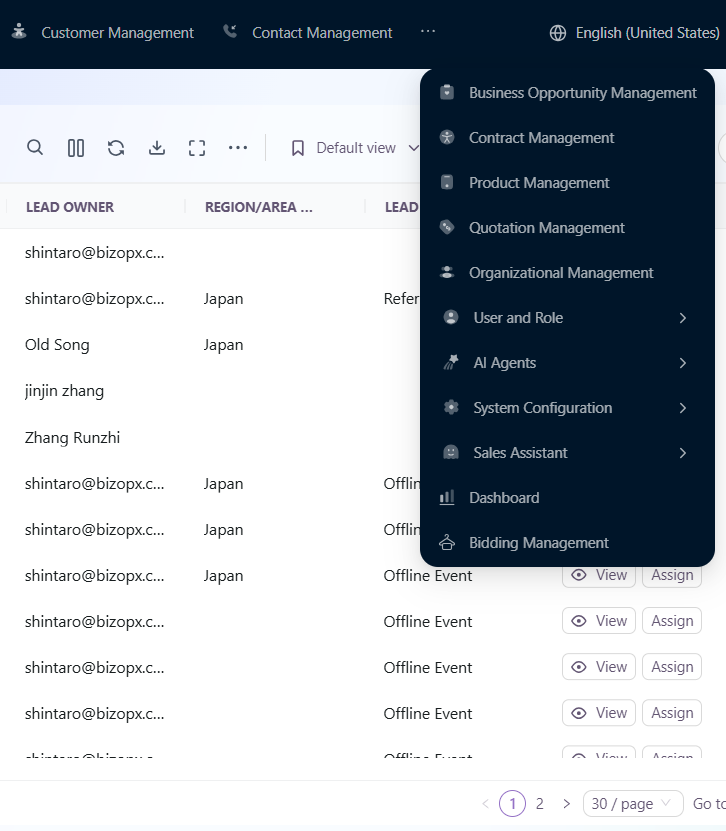
Task: Open the search icon in the toolbar
Action: pyautogui.click(x=35, y=147)
